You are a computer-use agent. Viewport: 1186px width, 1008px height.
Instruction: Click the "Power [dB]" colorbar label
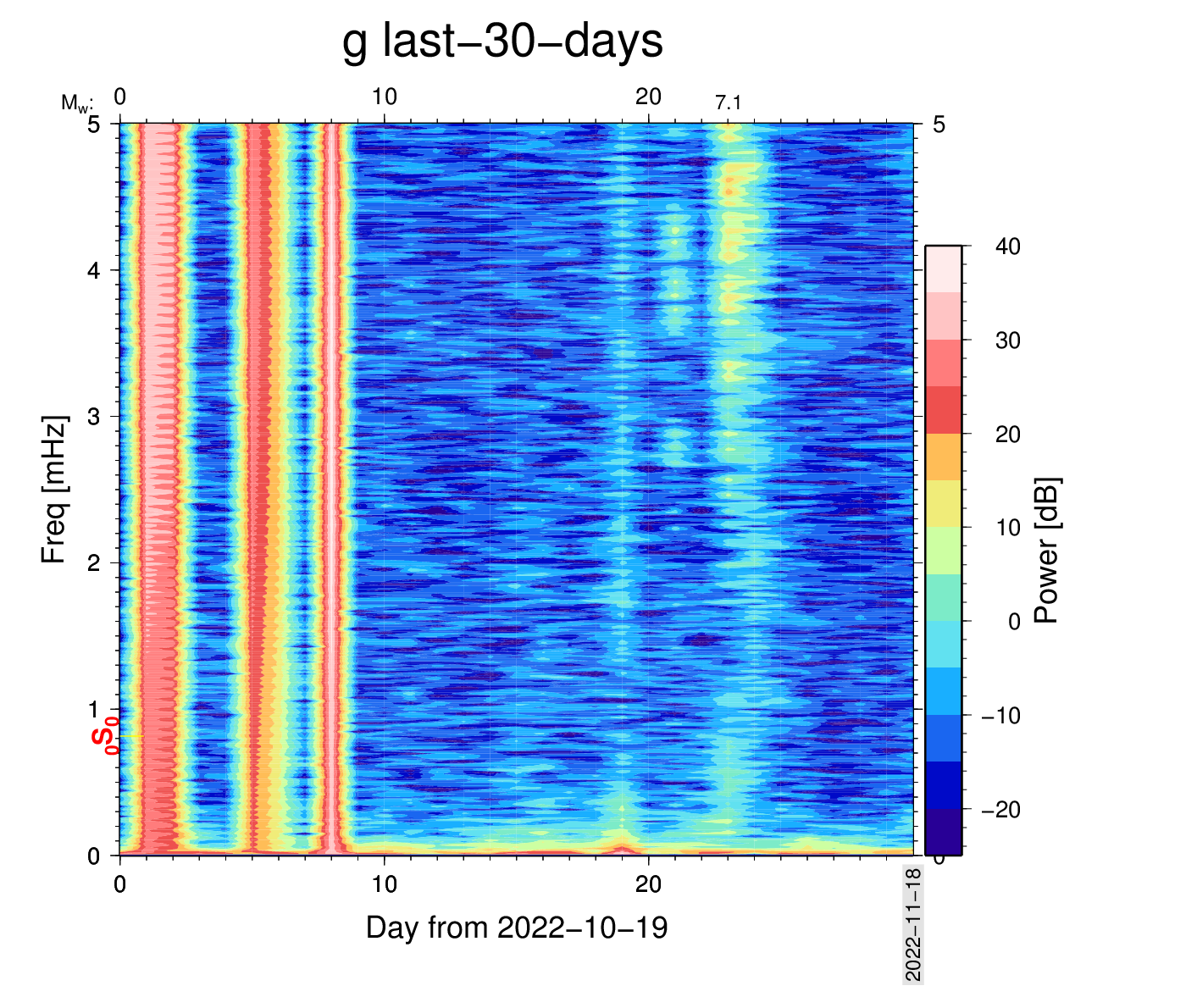click(1047, 551)
